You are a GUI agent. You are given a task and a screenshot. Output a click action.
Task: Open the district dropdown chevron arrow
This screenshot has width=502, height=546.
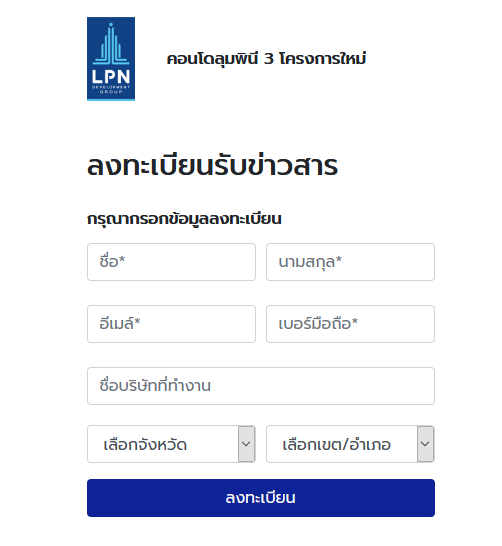coord(425,444)
